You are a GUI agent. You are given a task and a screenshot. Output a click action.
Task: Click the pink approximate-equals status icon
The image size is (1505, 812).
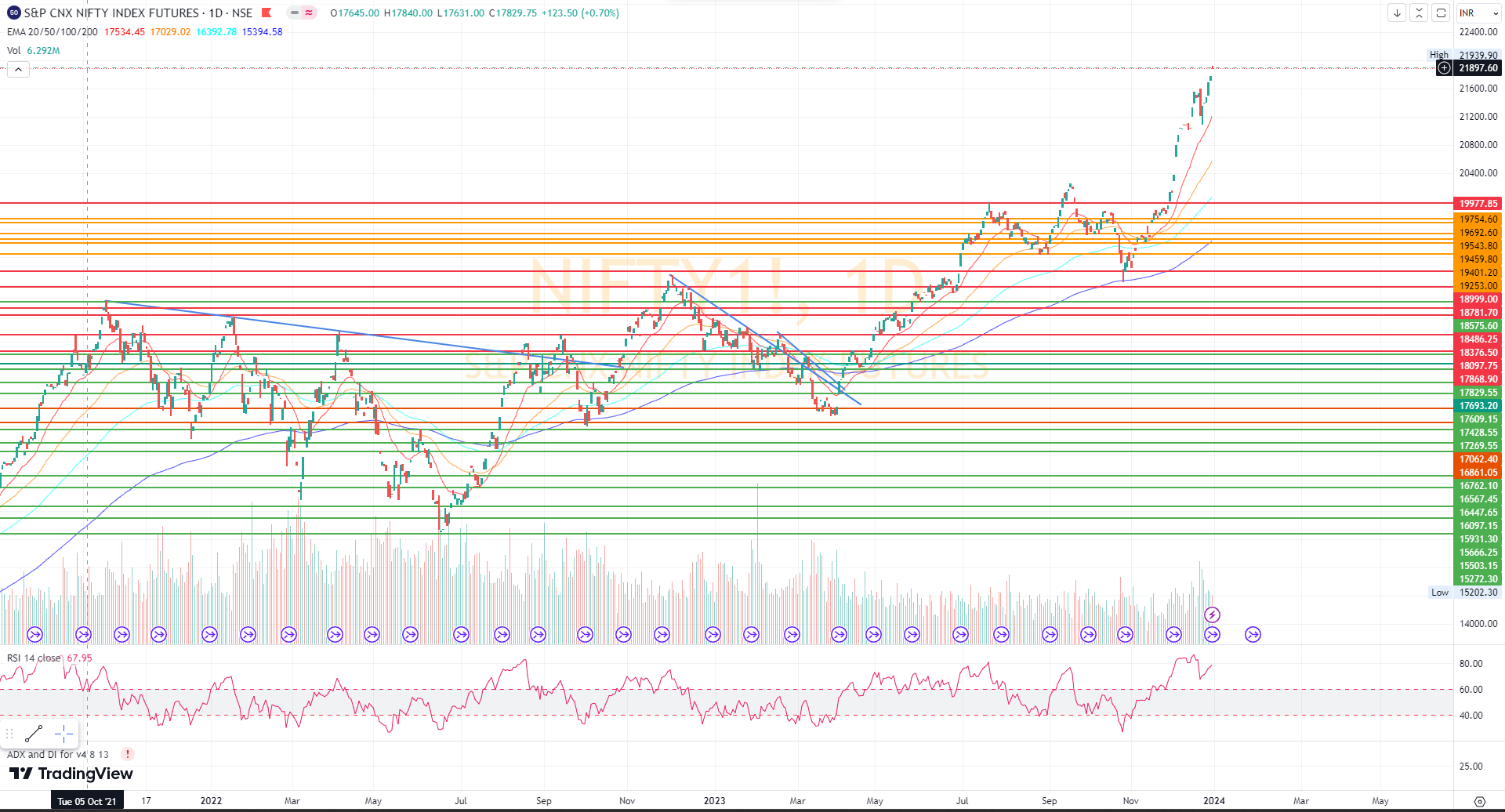click(x=309, y=13)
